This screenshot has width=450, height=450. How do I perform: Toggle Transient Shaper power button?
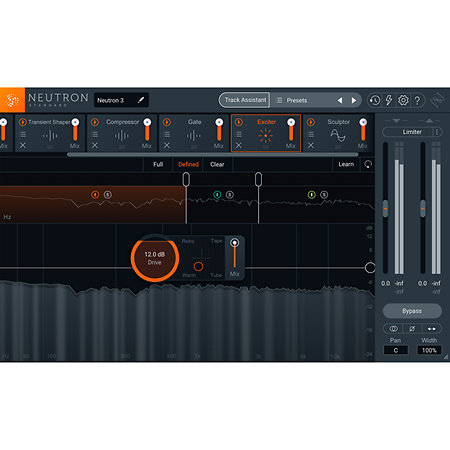[x=23, y=122]
